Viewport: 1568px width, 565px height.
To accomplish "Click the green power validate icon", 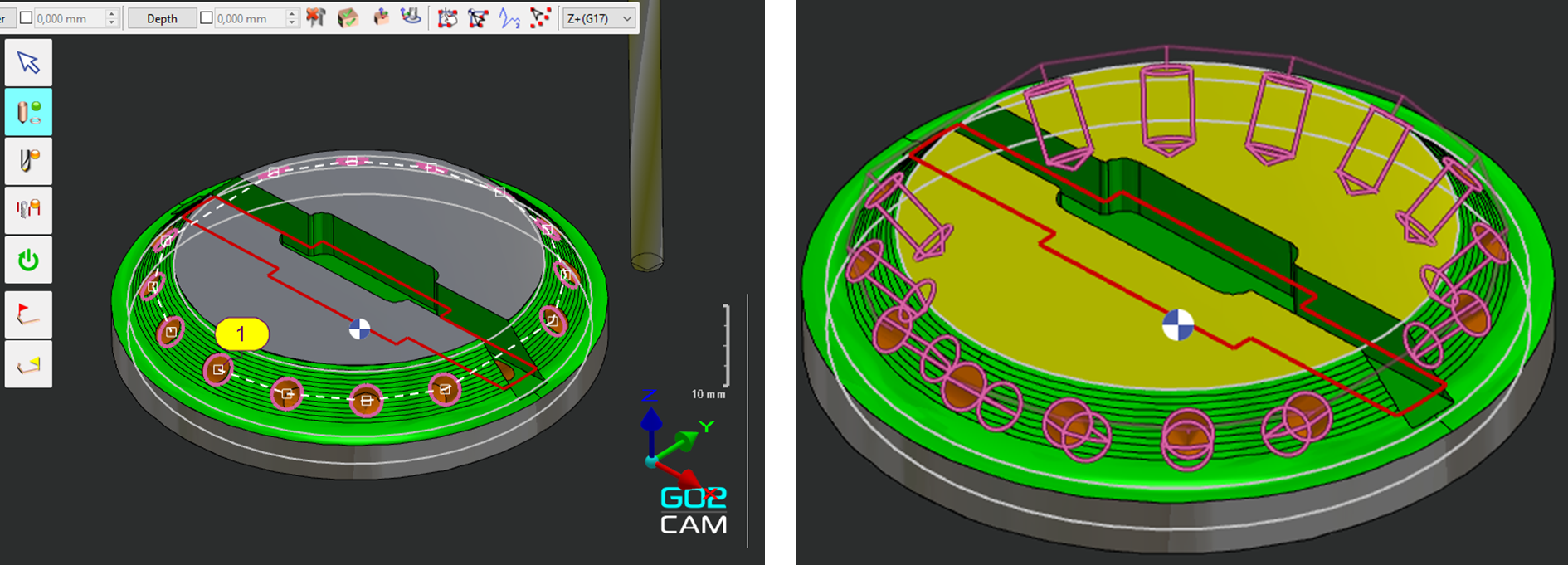I will tap(28, 260).
